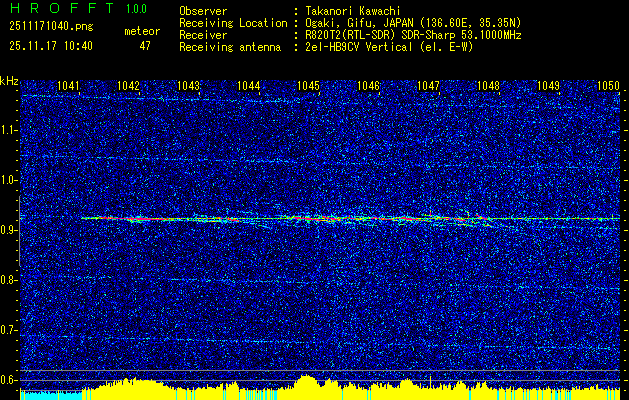The image size is (629, 400).
Task: Click the HROFFT title text
Action: (61, 9)
